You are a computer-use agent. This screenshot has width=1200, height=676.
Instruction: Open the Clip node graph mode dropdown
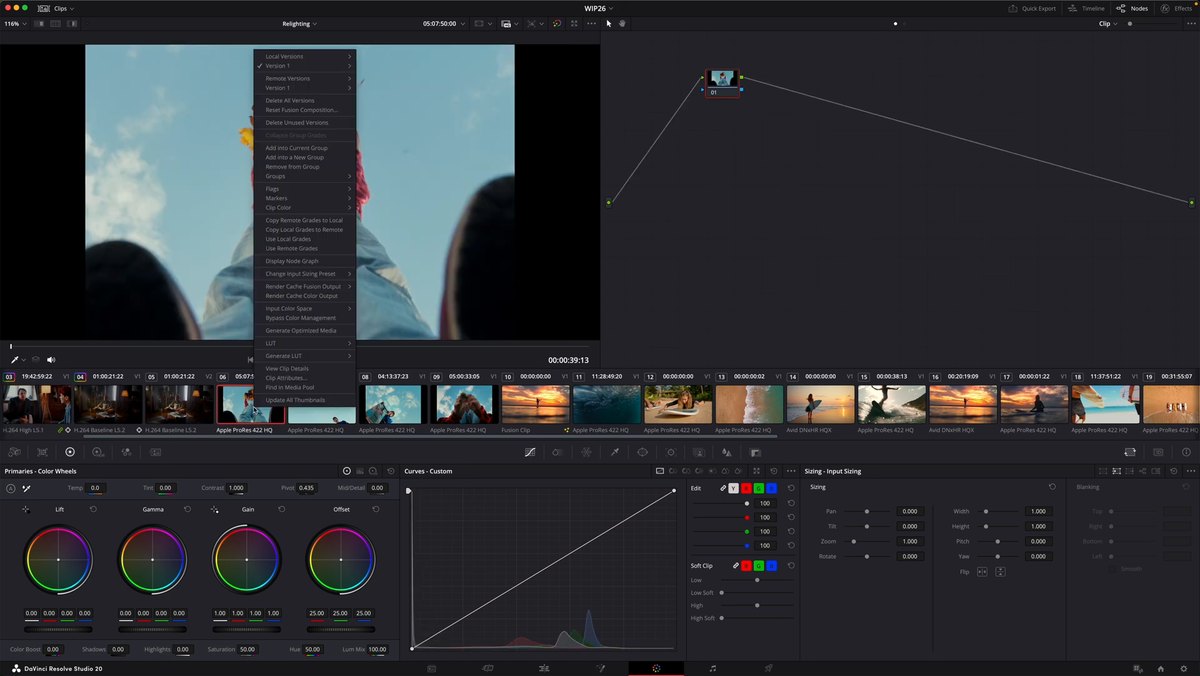(x=1108, y=23)
